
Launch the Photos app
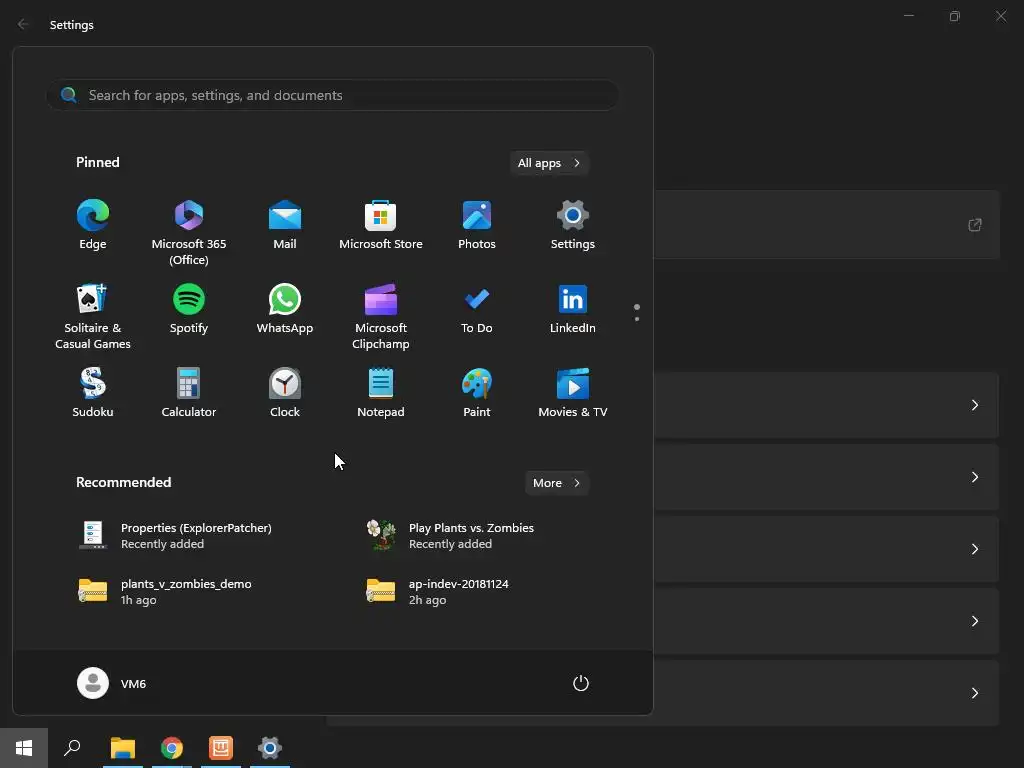click(x=477, y=225)
